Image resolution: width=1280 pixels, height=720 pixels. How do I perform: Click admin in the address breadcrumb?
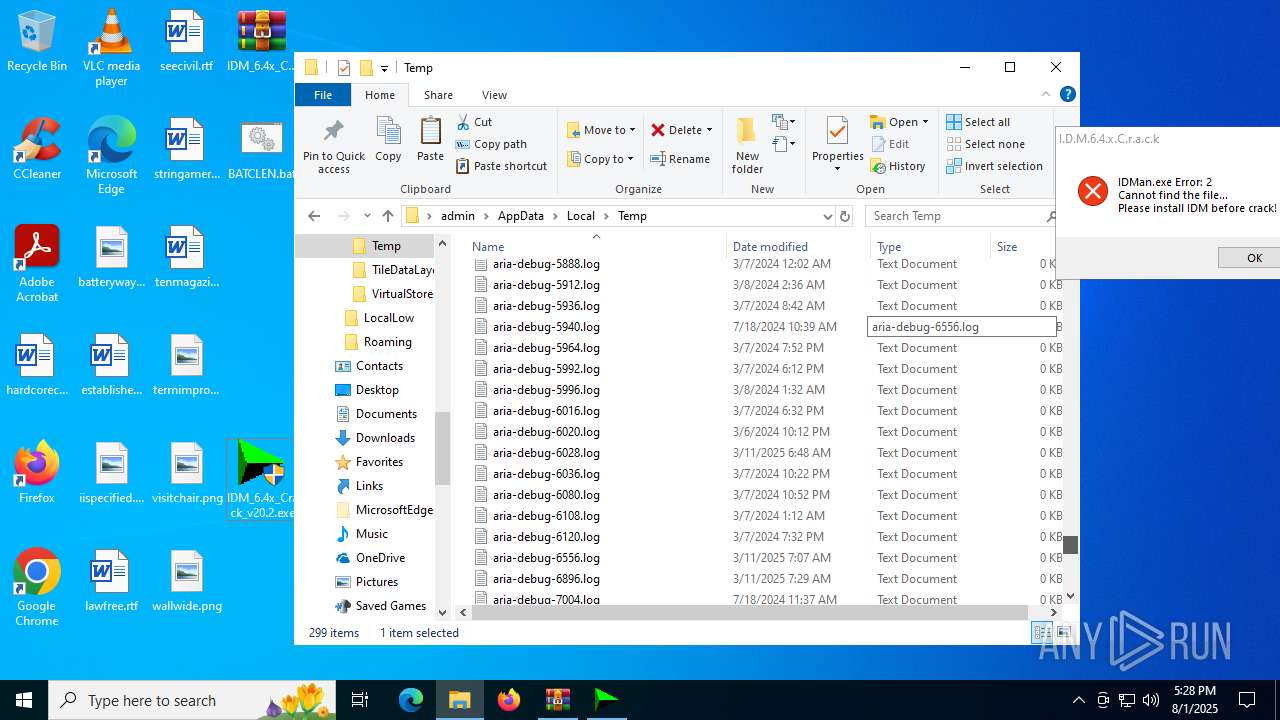point(458,216)
